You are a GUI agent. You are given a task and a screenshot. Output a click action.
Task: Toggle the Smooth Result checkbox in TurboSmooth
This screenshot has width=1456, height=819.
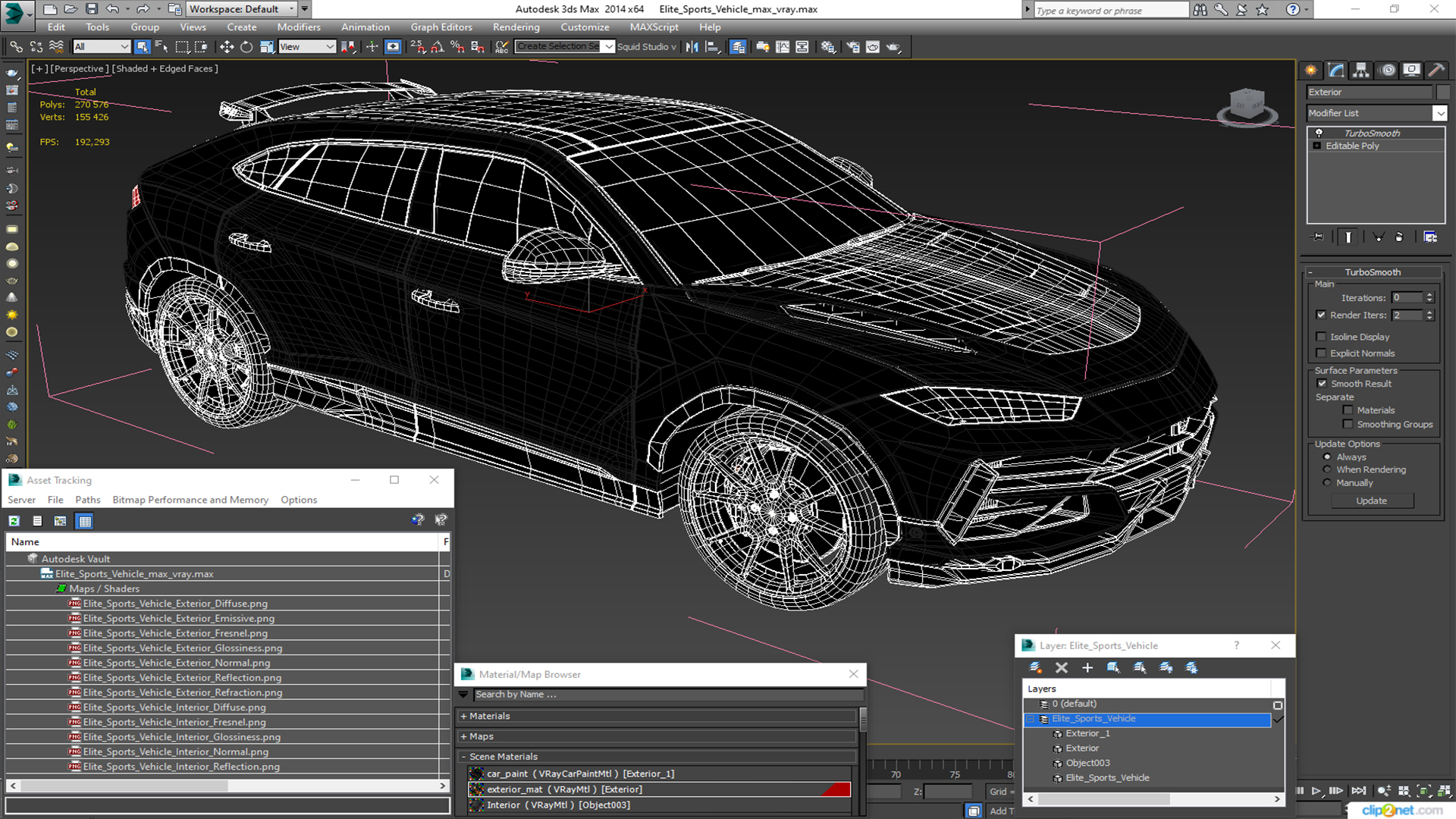(x=1322, y=383)
